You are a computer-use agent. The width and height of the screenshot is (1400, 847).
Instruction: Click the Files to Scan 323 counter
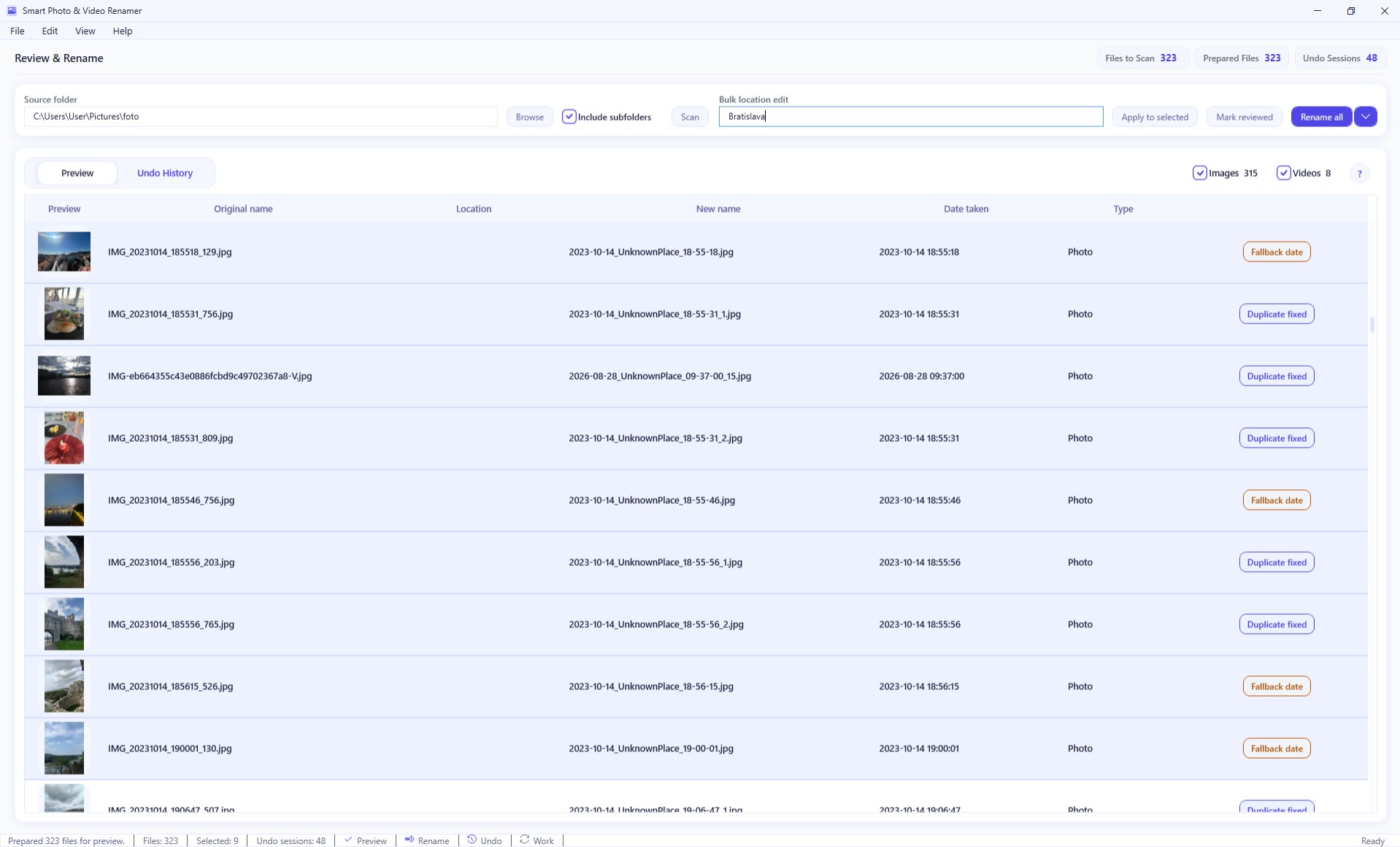1142,58
